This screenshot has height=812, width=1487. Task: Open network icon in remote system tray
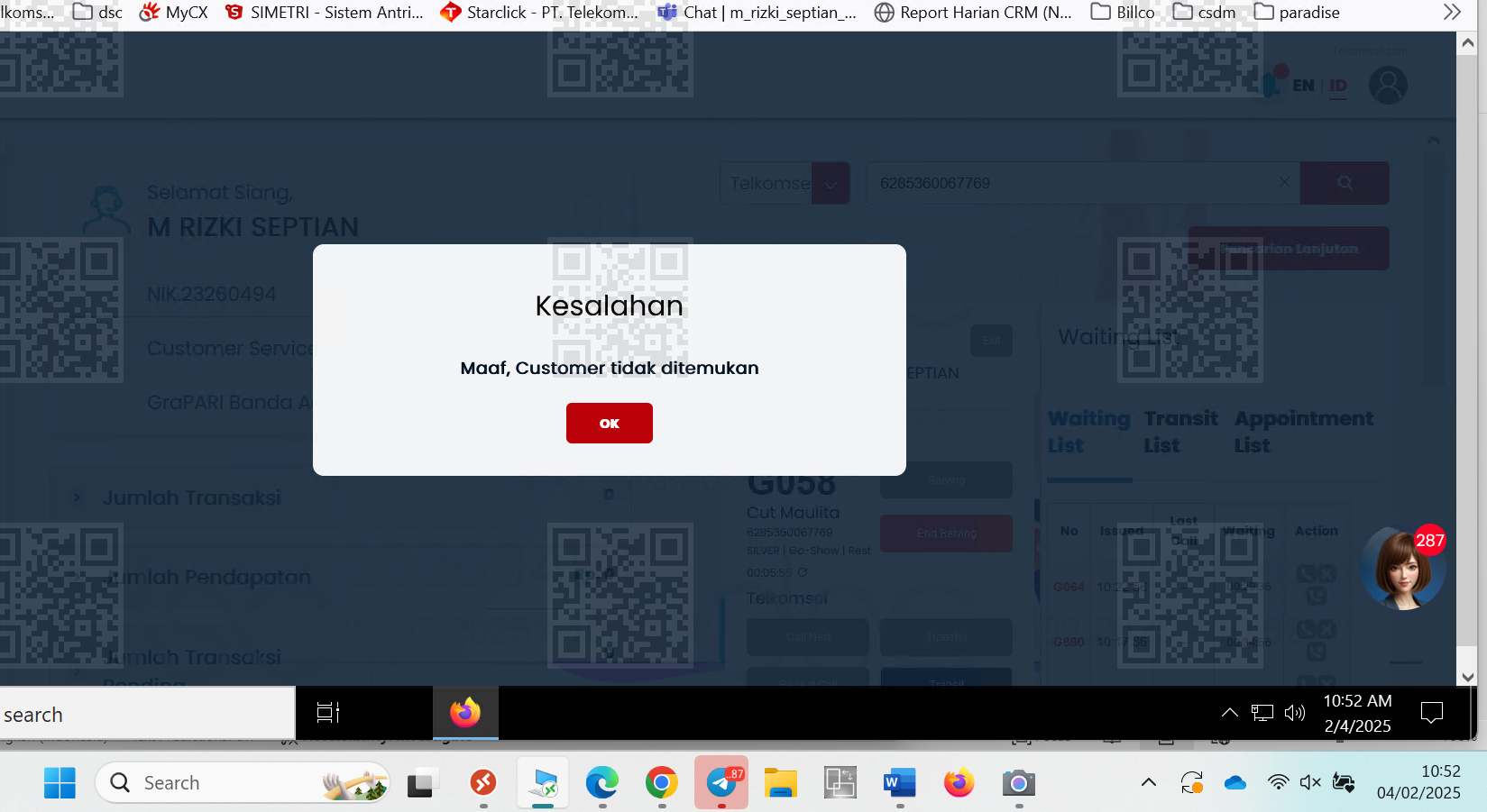click(x=1262, y=713)
